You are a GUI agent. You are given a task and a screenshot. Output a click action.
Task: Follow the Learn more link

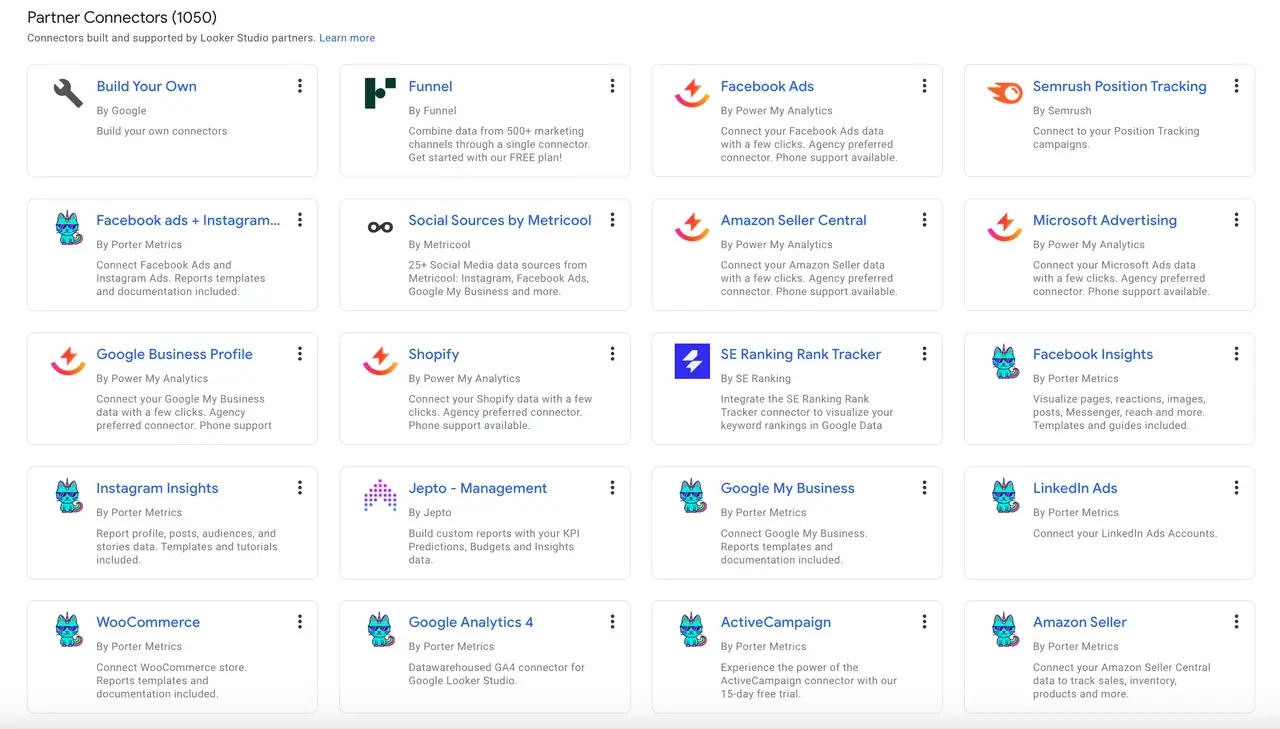click(x=347, y=38)
